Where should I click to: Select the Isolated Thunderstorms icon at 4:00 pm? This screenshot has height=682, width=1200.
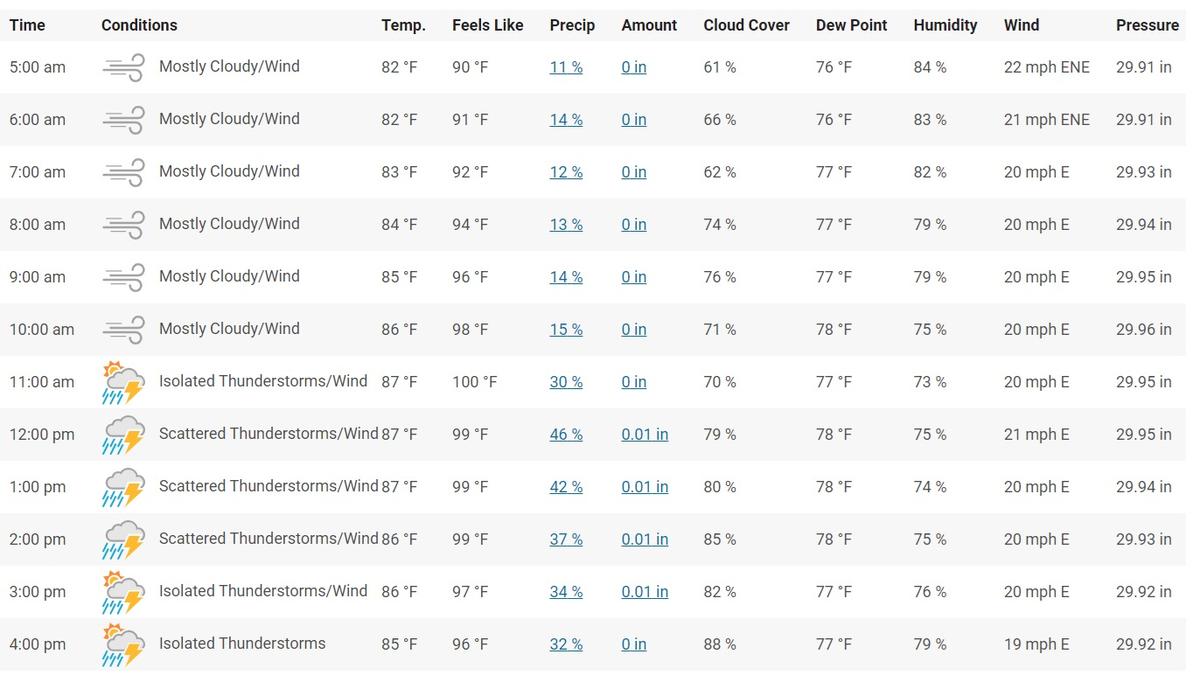123,643
